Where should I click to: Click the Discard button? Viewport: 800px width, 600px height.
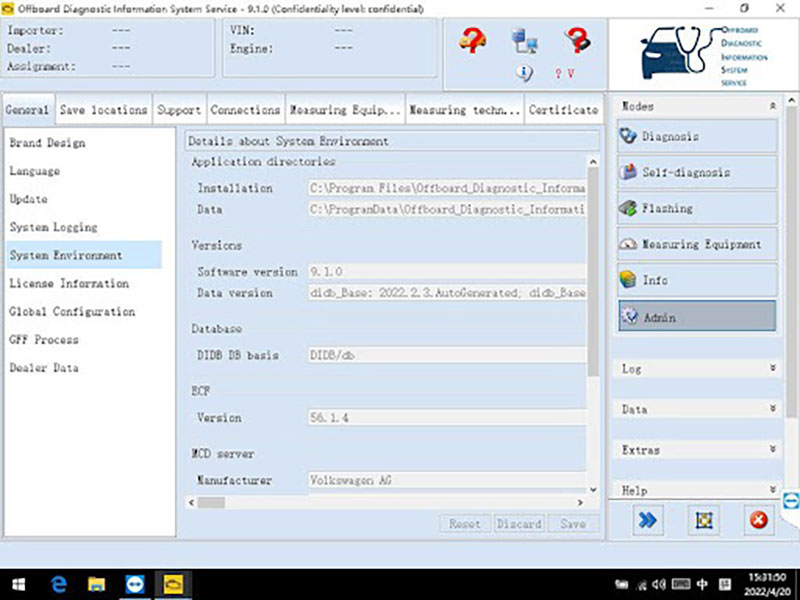point(519,523)
